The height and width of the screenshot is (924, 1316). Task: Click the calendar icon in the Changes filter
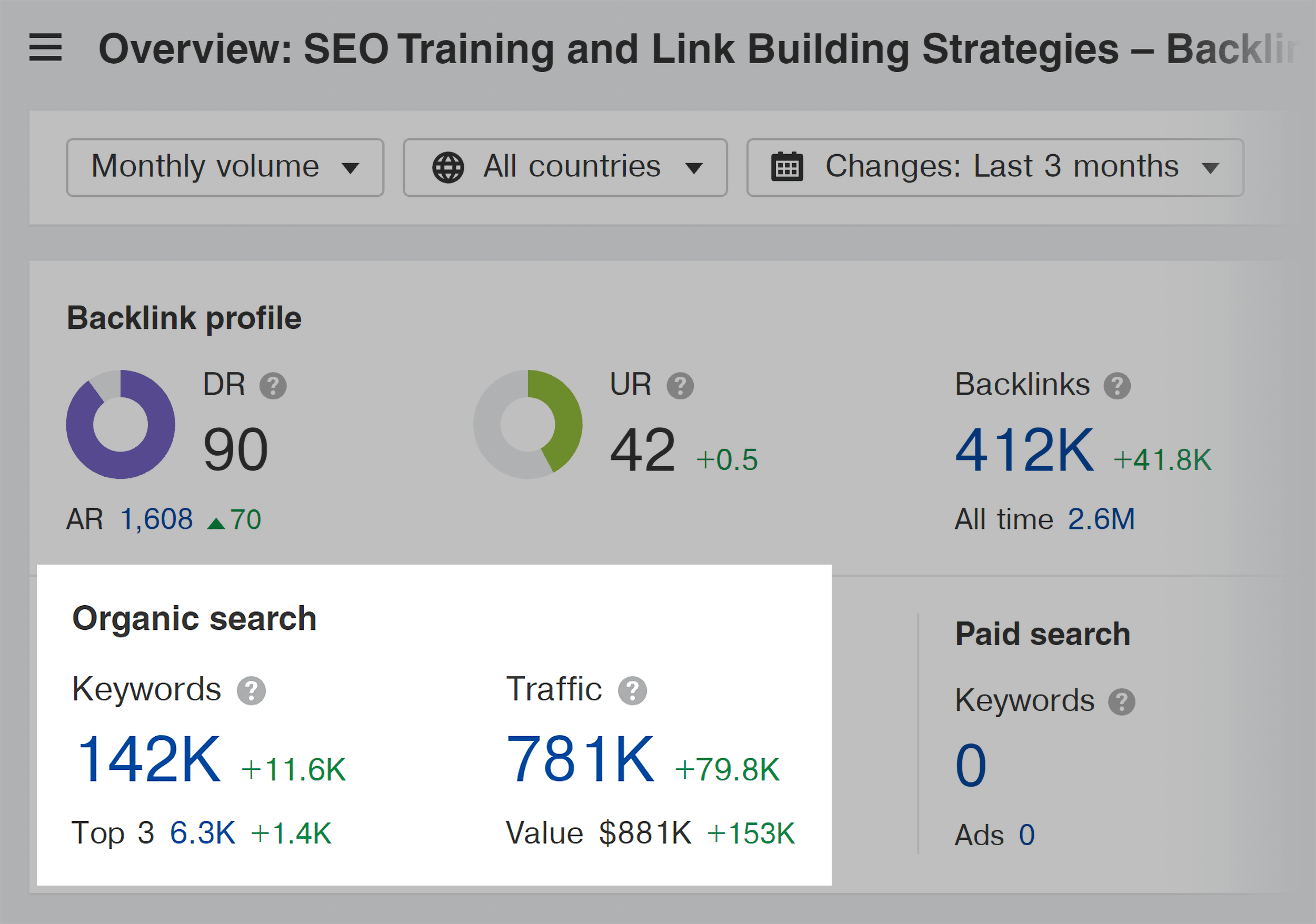pyautogui.click(x=787, y=167)
